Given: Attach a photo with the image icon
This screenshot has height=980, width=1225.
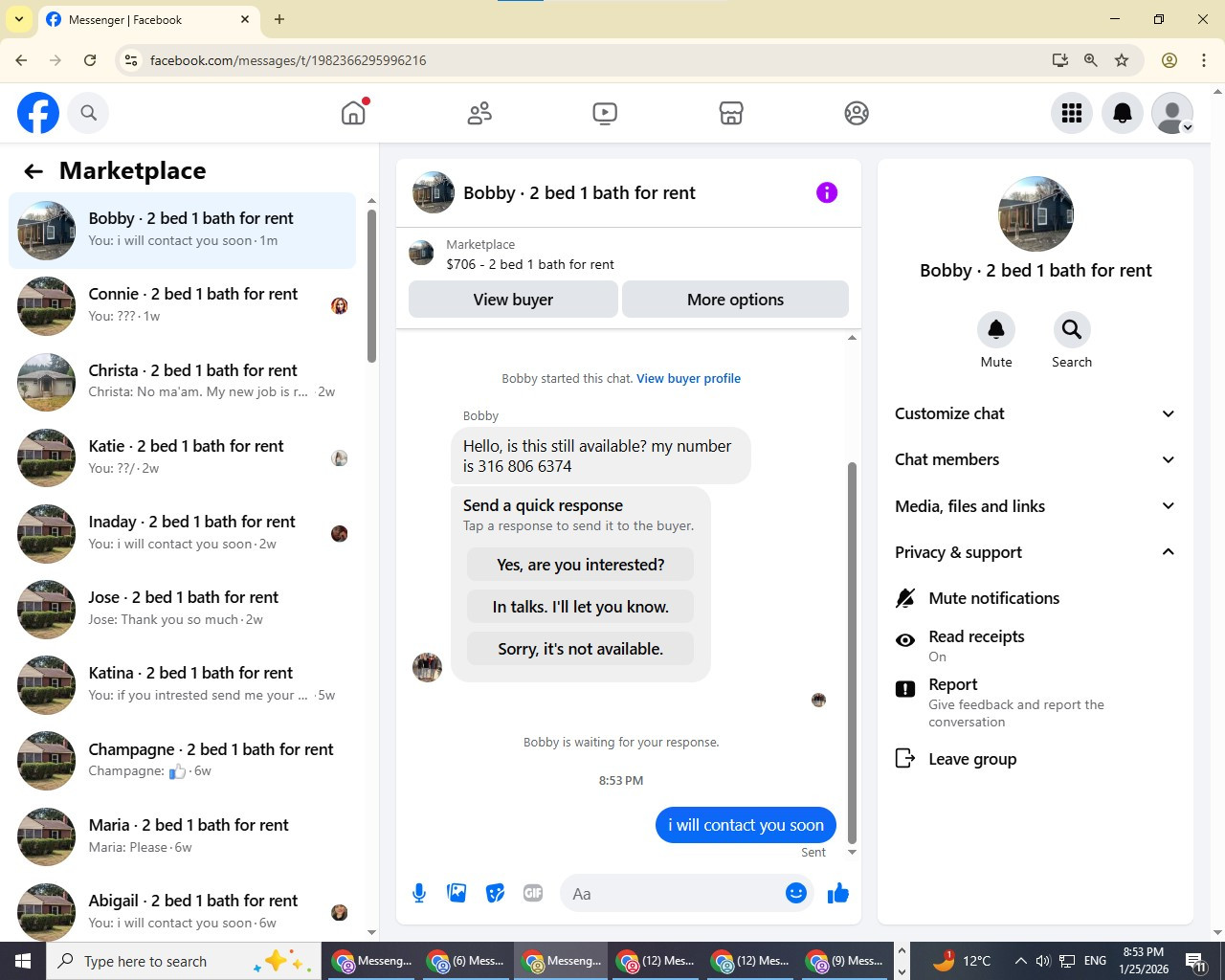Looking at the screenshot, I should point(457,893).
